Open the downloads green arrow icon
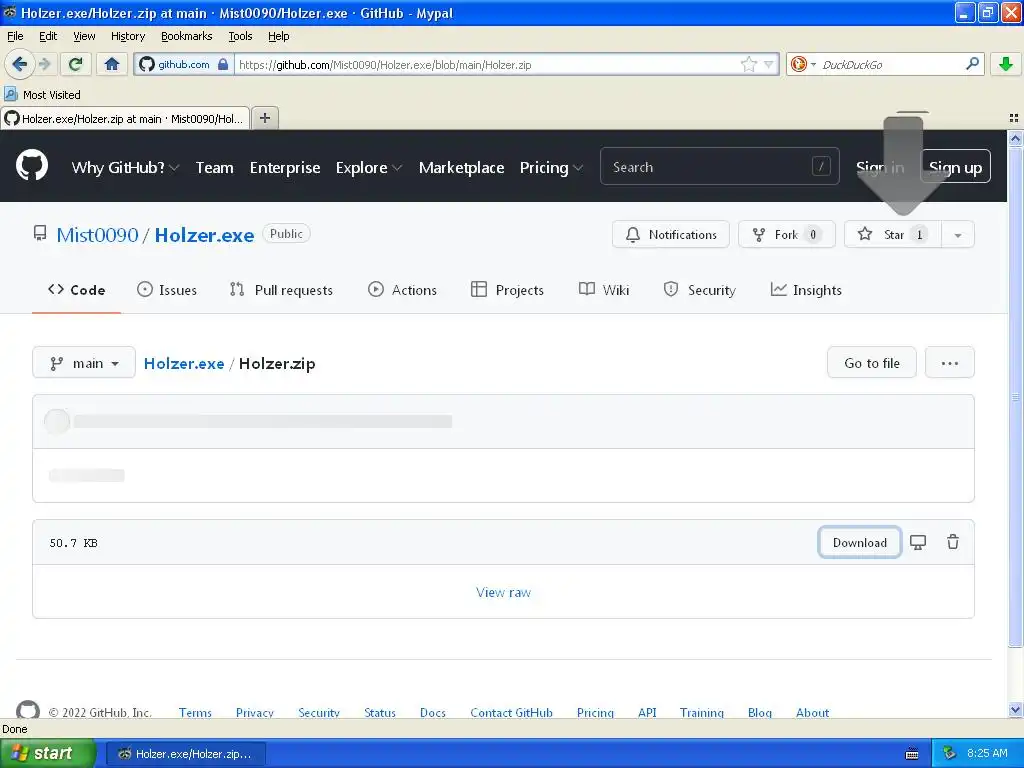Screen dimensions: 1024x768 [x=1006, y=64]
